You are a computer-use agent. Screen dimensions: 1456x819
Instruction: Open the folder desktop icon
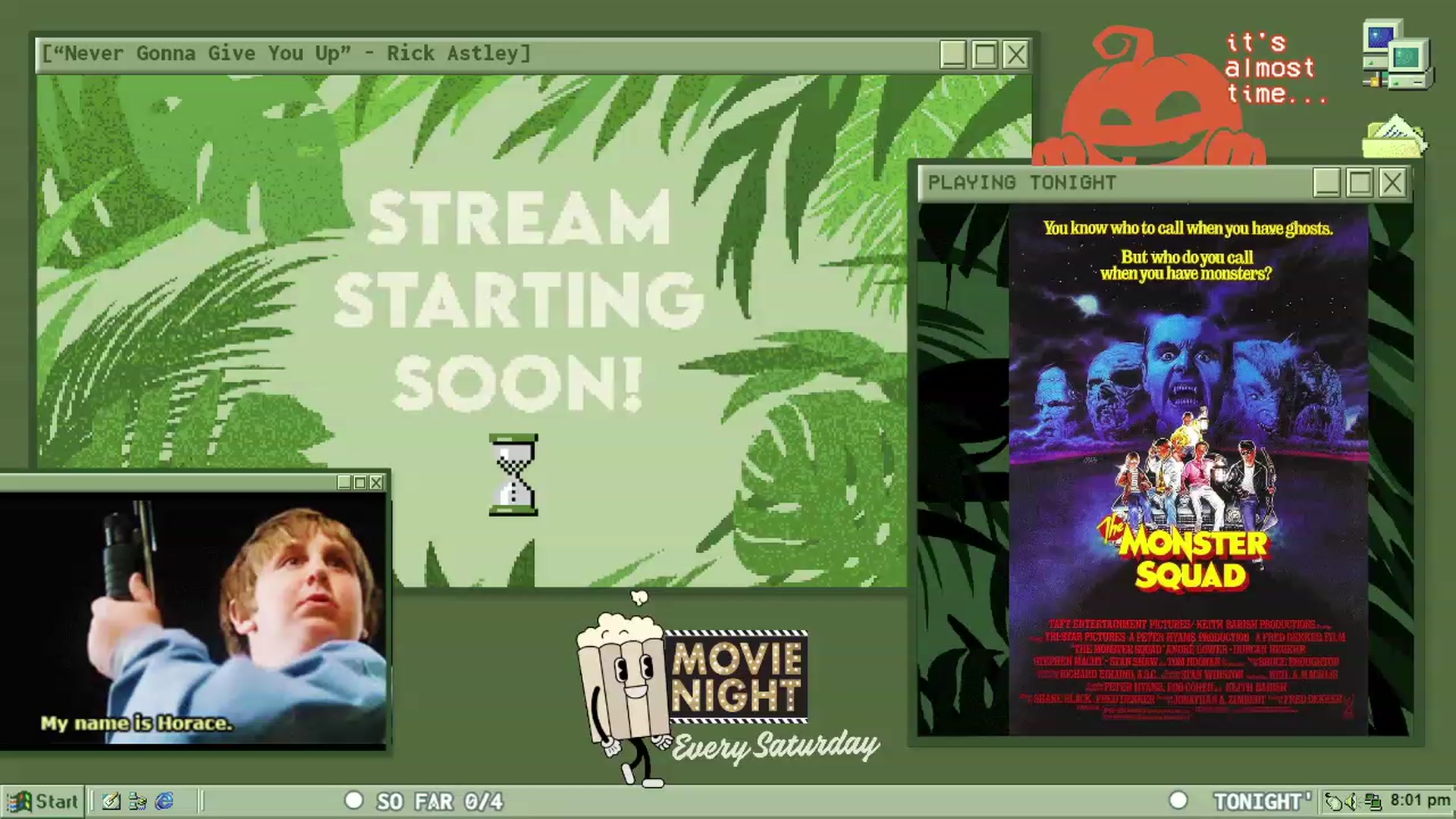point(1395,136)
